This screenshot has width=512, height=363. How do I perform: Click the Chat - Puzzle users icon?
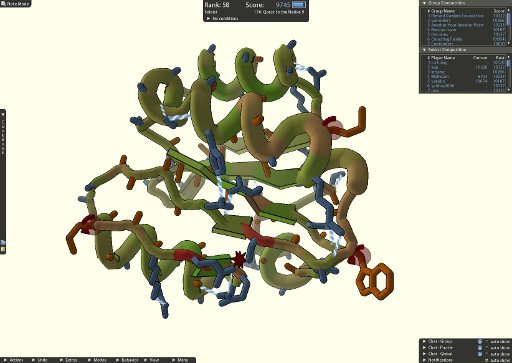coord(480,348)
